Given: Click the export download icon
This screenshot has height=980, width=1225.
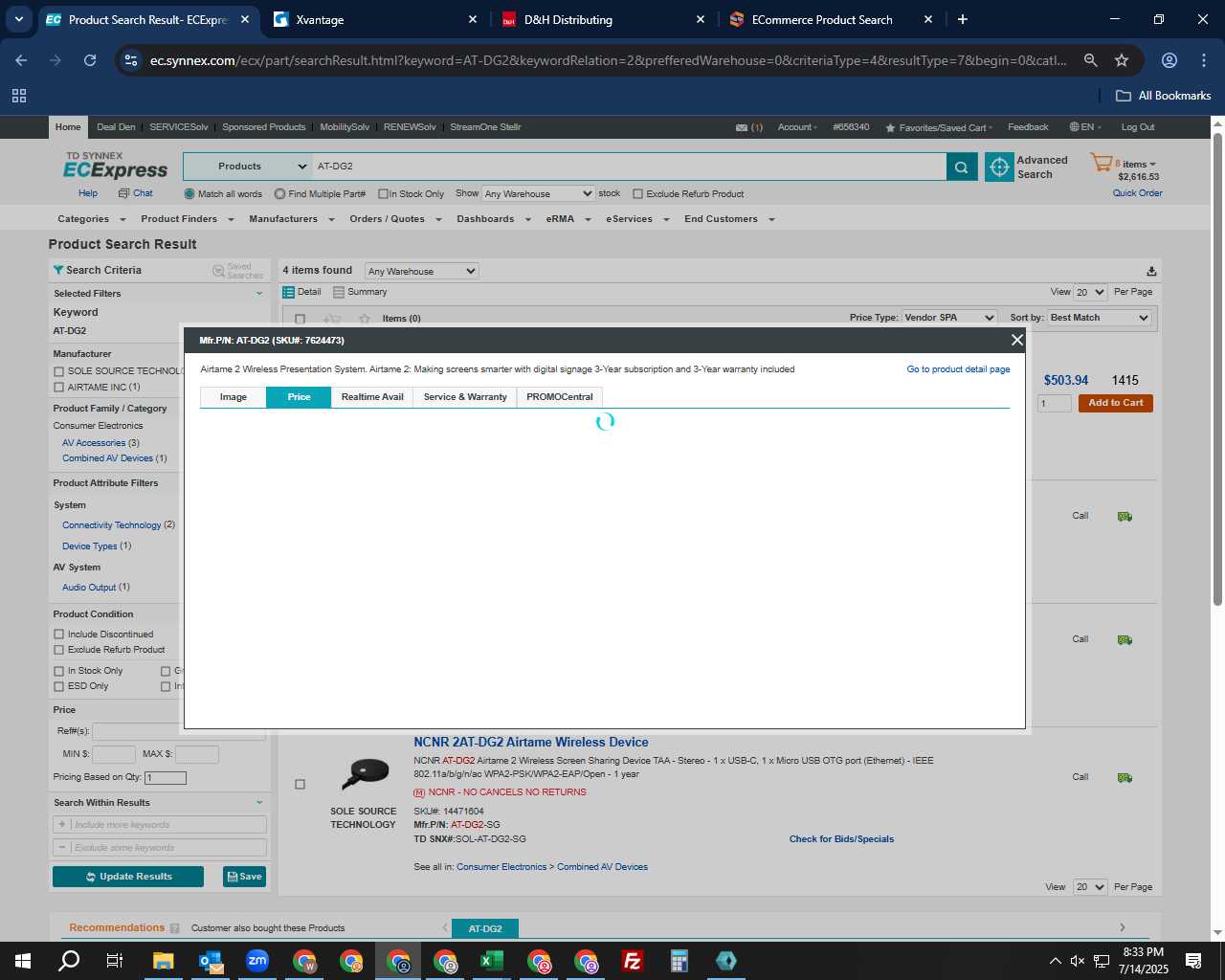Looking at the screenshot, I should (1151, 271).
